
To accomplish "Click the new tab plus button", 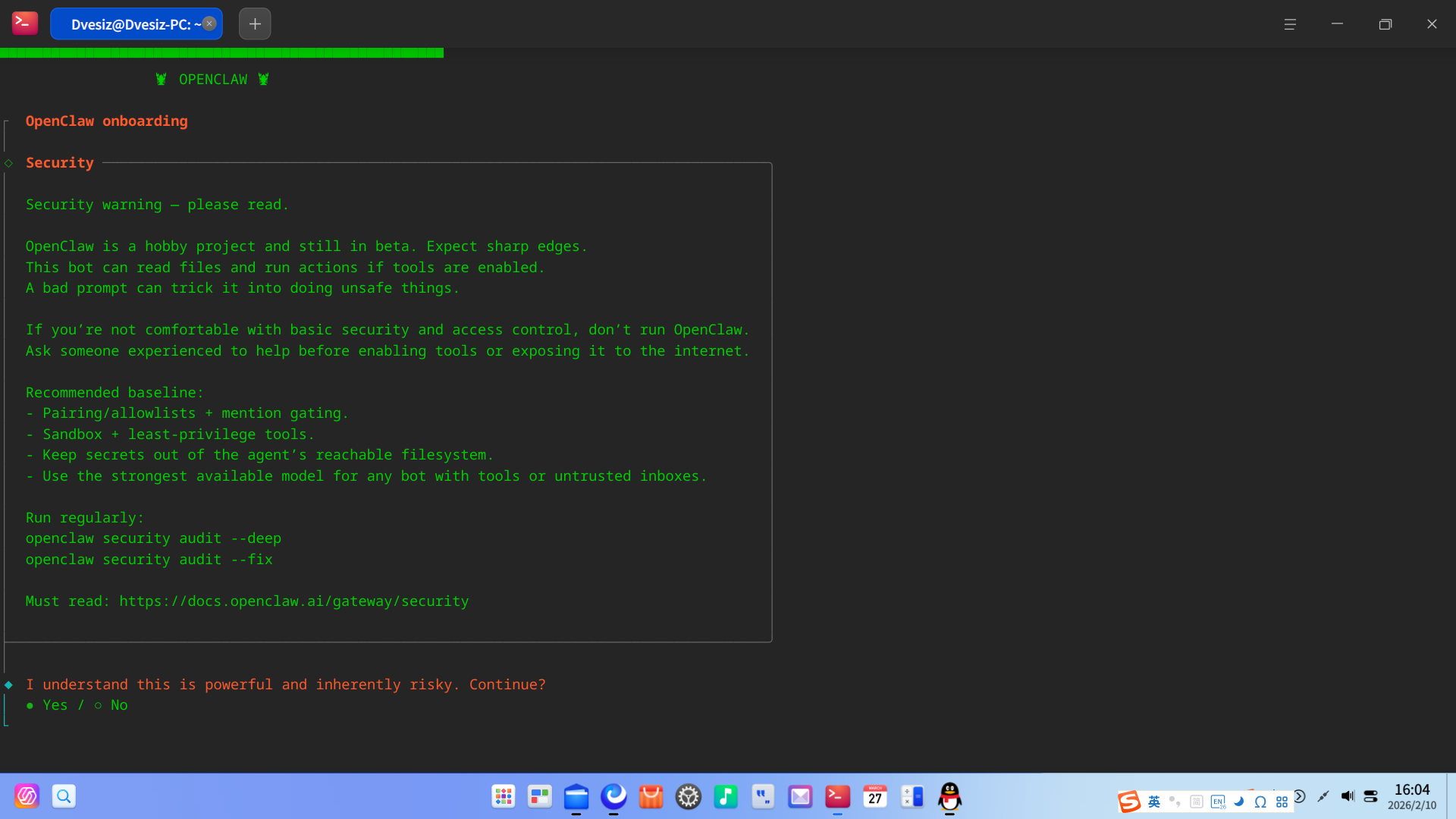I will (254, 24).
